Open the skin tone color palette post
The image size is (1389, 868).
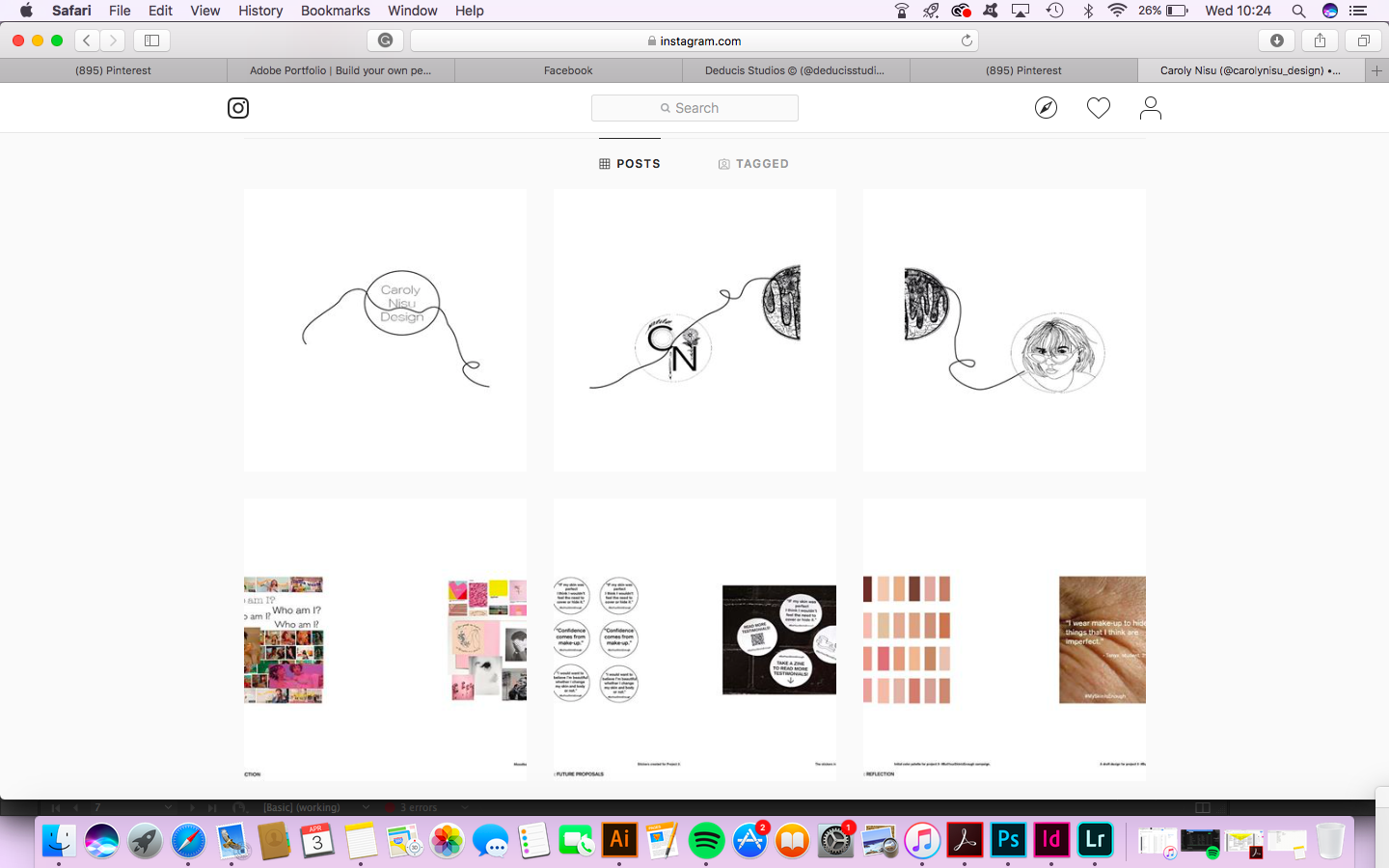1004,639
